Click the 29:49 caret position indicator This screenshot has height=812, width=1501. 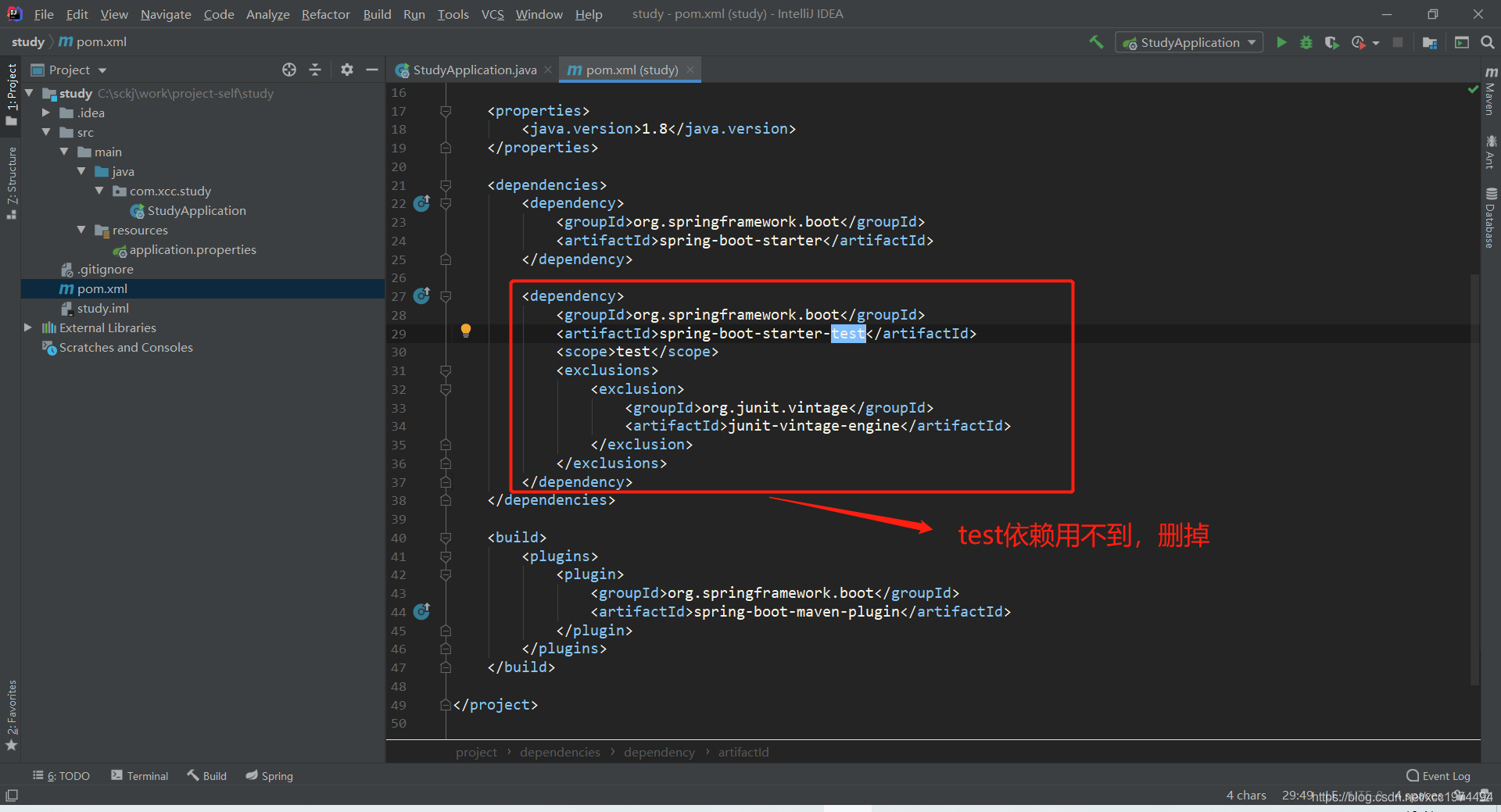click(1297, 795)
